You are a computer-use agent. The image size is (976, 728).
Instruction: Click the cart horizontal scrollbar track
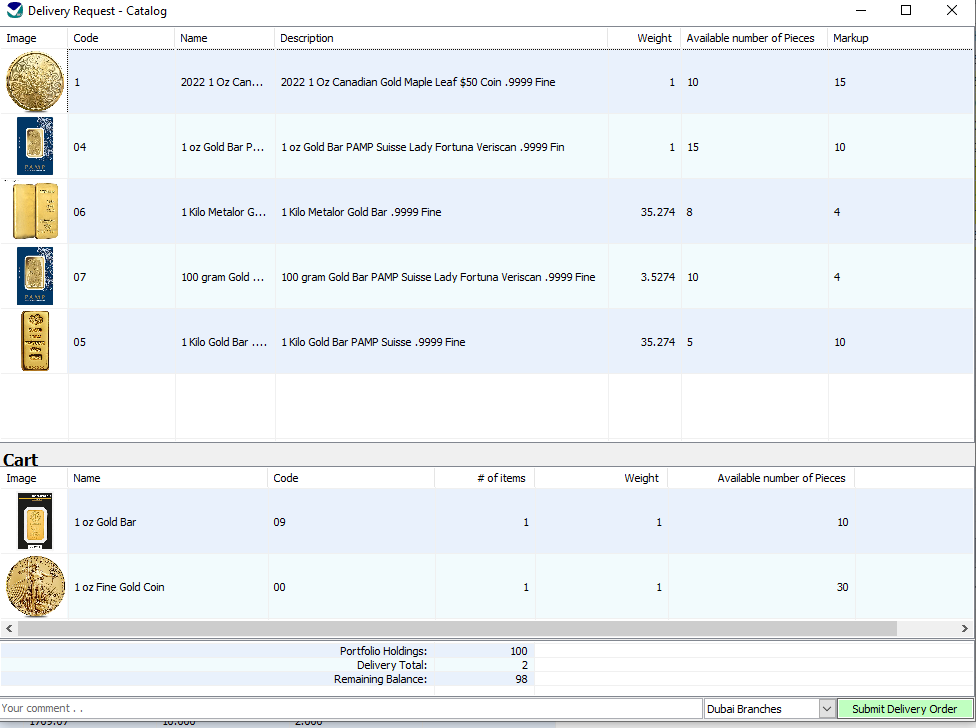pos(930,629)
